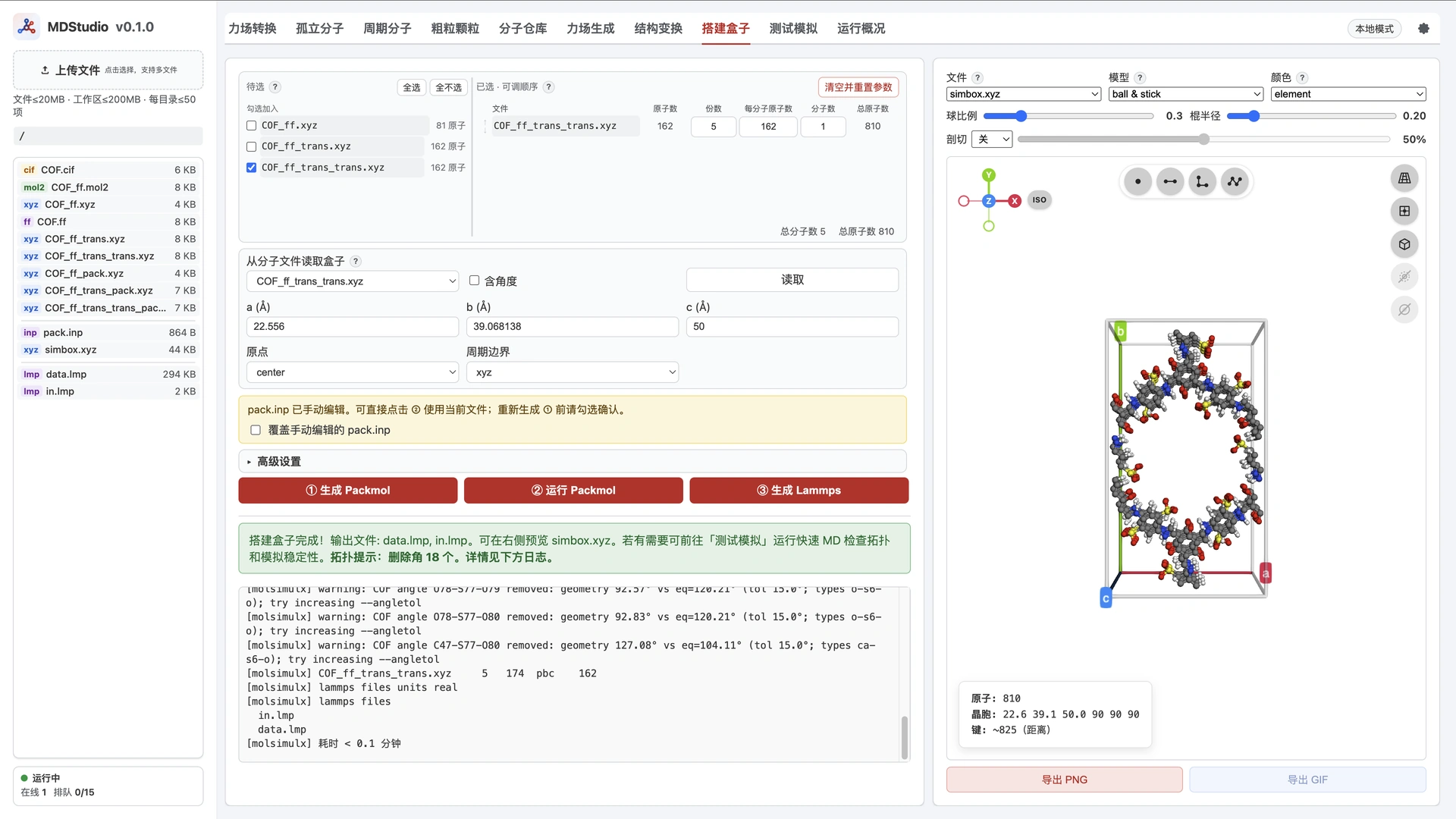Click the a (Å) input field
Screen dimensions: 1456x819
353,327
